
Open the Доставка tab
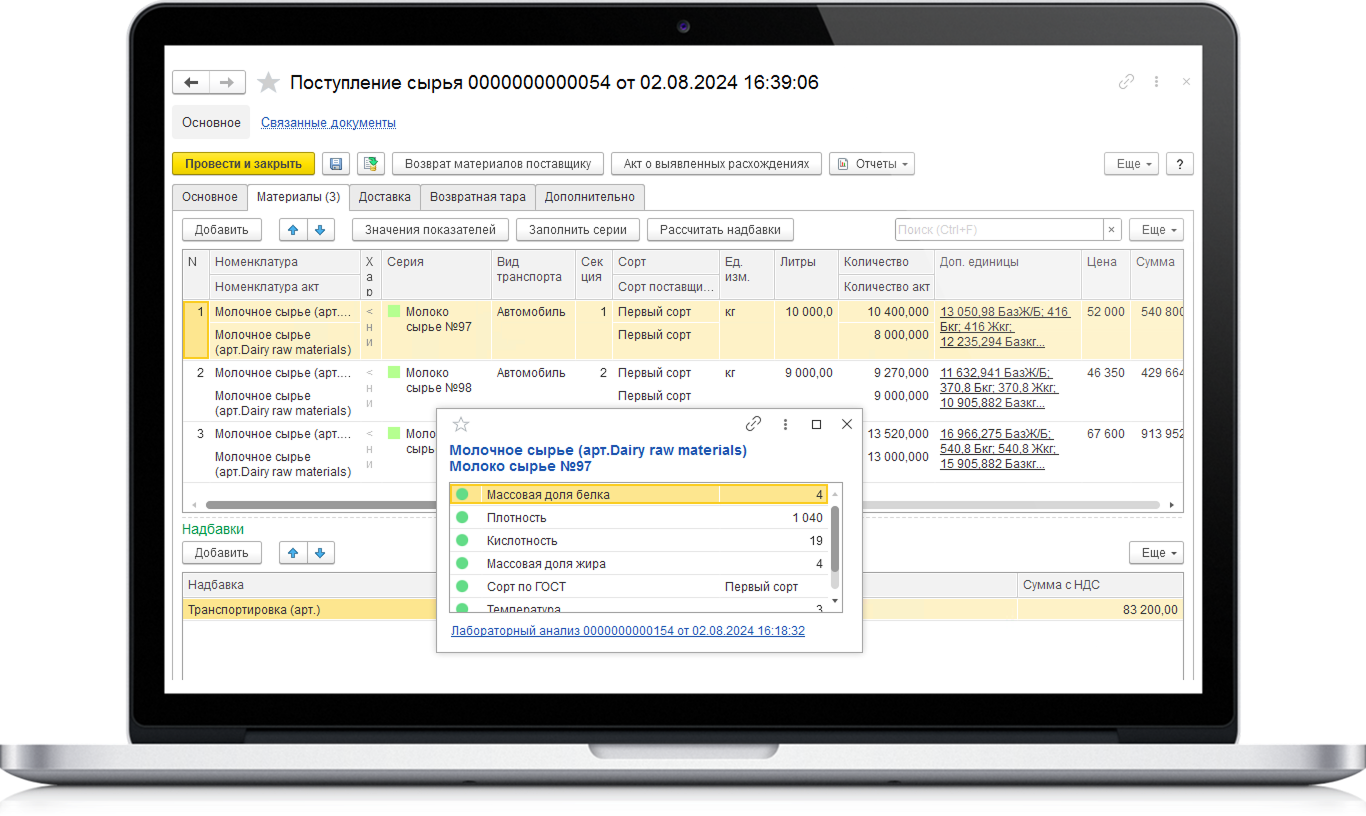(385, 197)
